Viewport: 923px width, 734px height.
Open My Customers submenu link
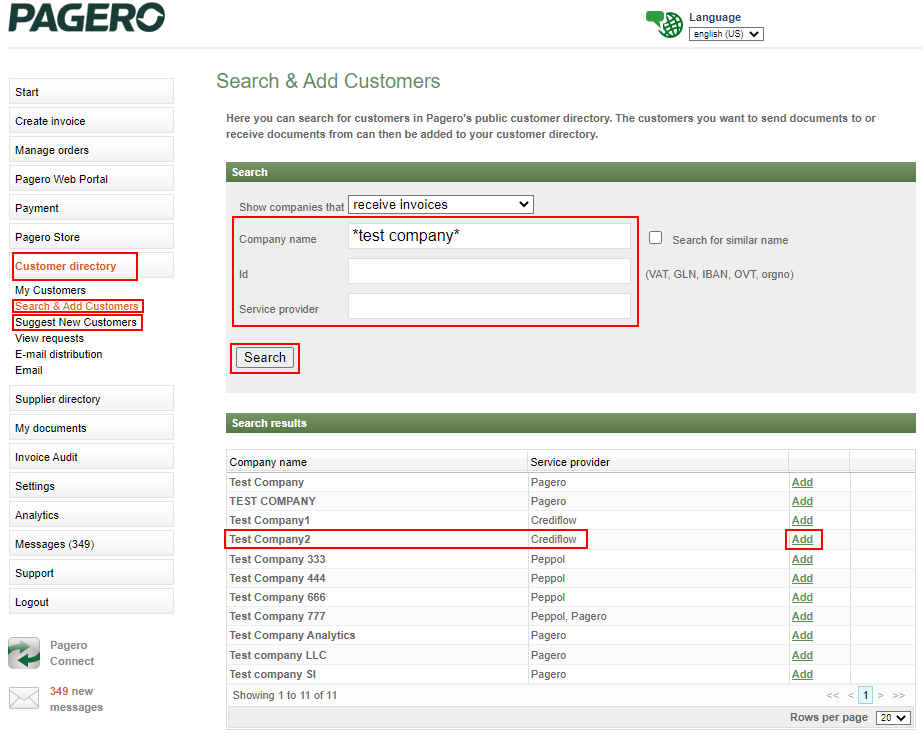[50, 290]
